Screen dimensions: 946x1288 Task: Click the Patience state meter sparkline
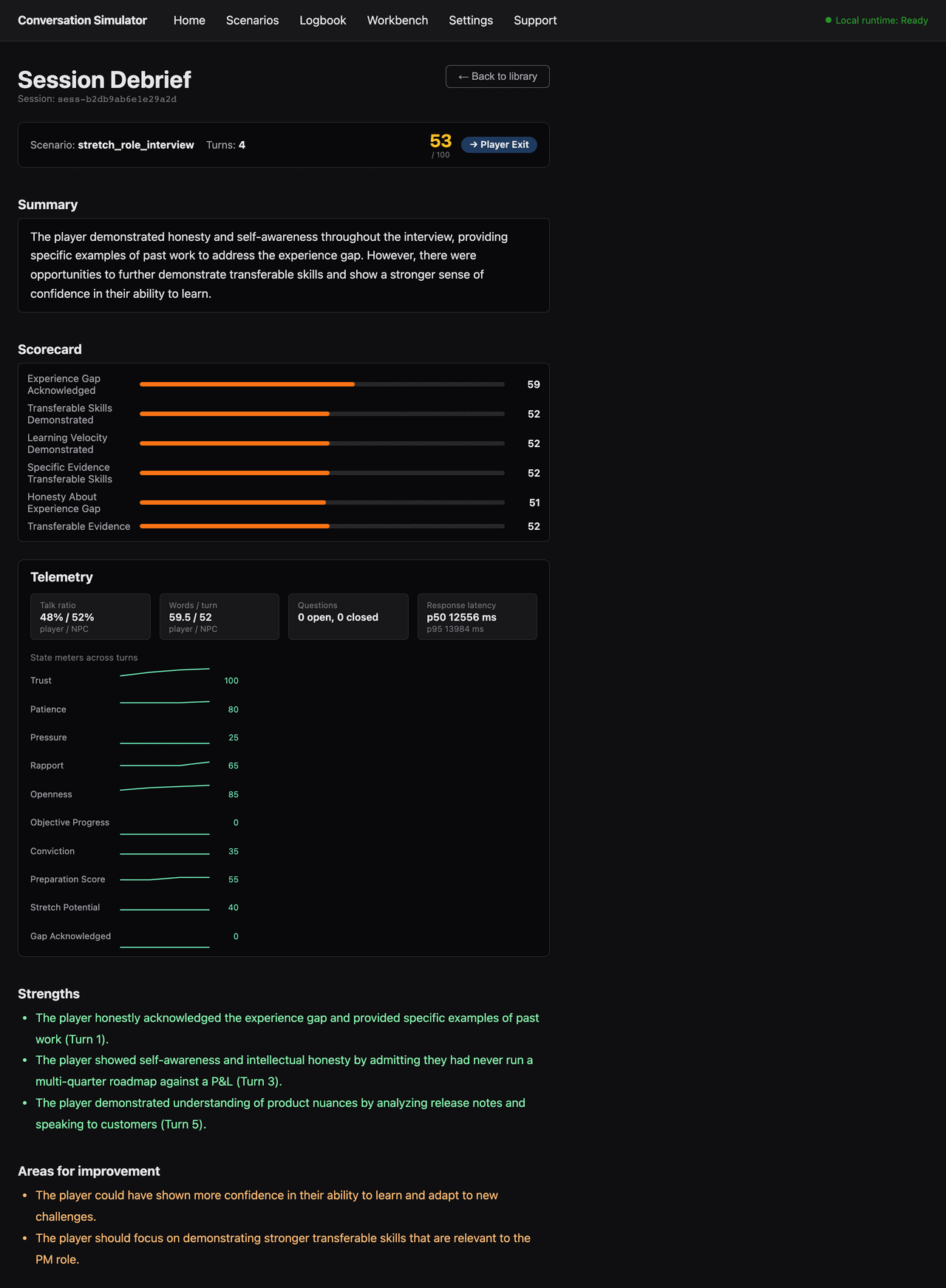[165, 702]
